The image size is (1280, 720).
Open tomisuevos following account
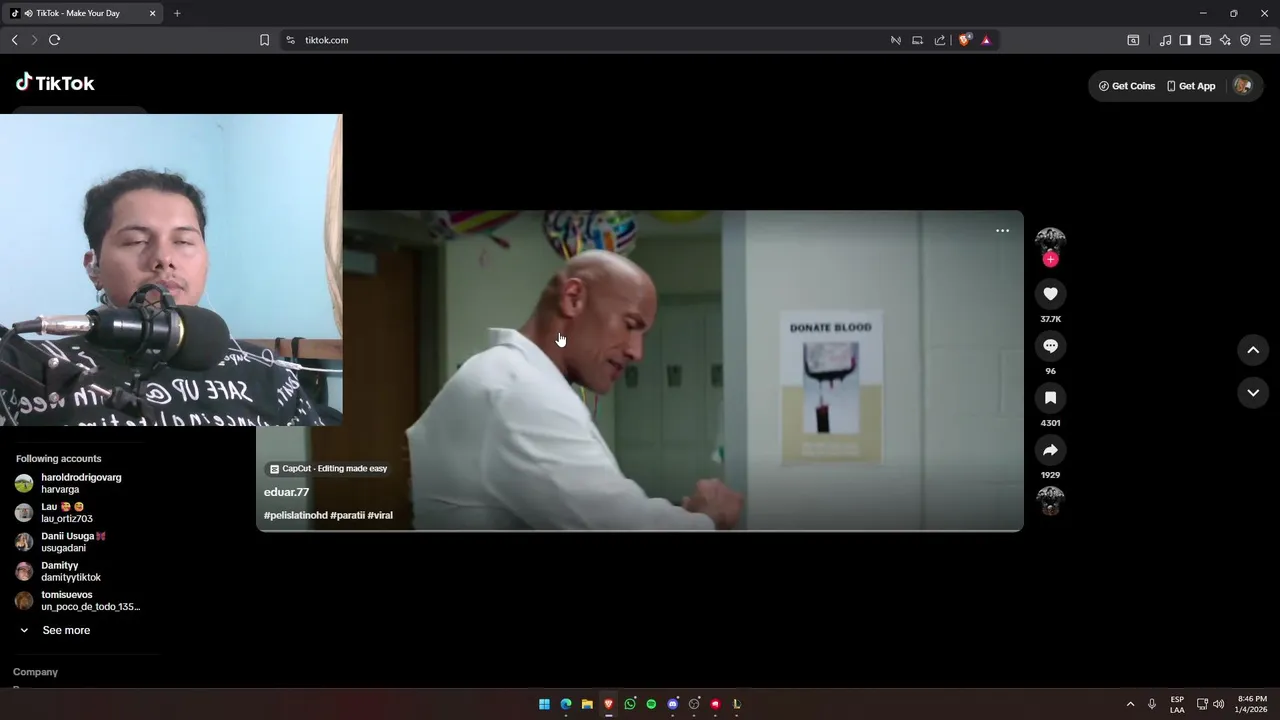point(78,600)
